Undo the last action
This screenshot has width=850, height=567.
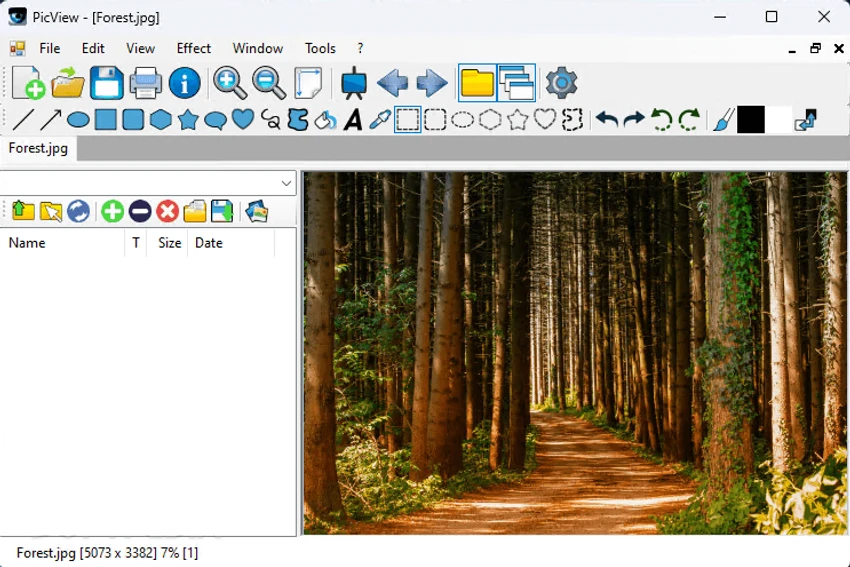point(607,120)
